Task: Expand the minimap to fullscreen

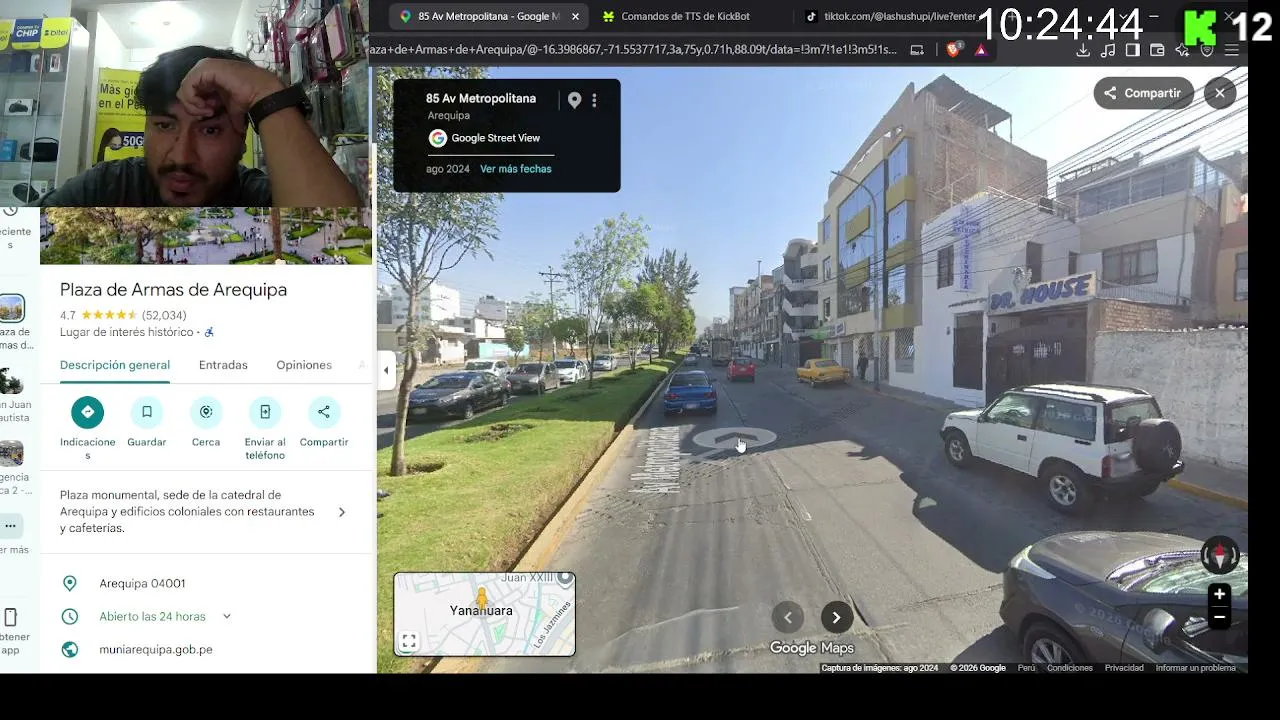Action: coord(409,641)
